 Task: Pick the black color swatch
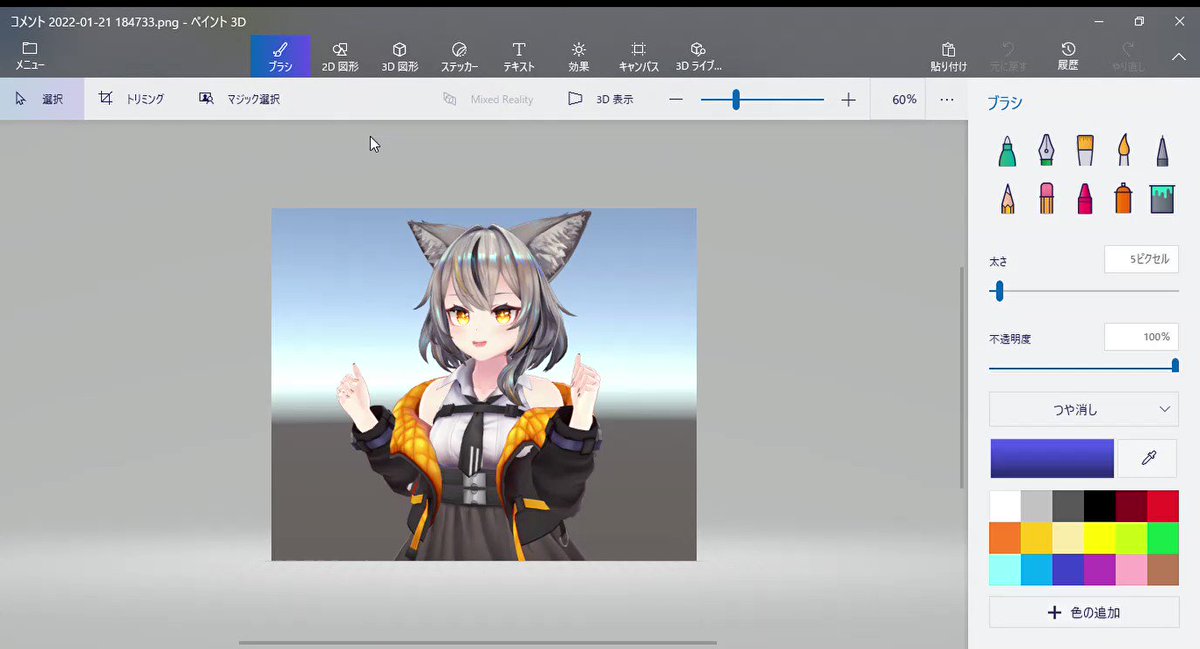[1100, 506]
